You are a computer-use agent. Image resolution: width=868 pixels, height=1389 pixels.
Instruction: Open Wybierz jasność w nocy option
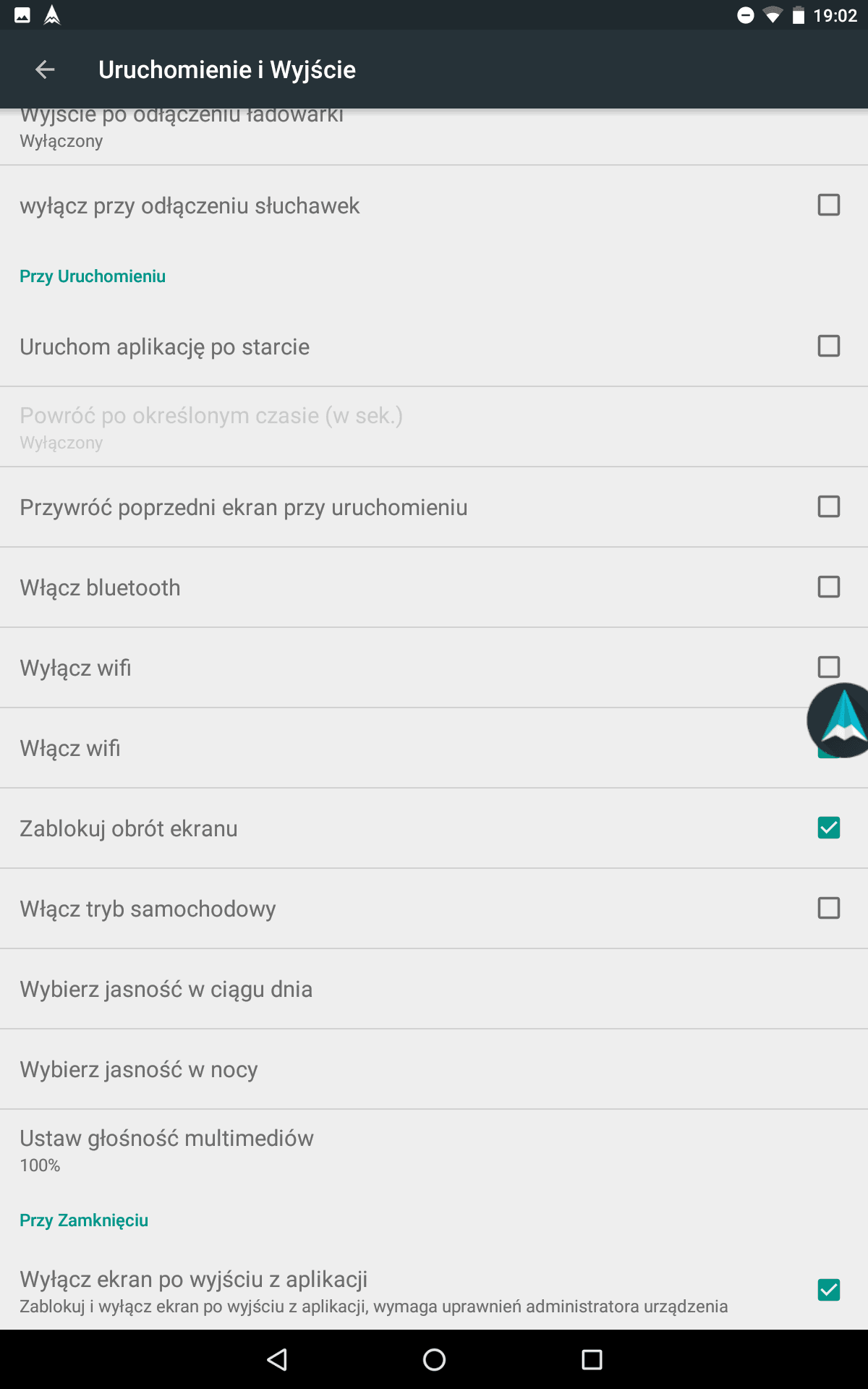[434, 1069]
